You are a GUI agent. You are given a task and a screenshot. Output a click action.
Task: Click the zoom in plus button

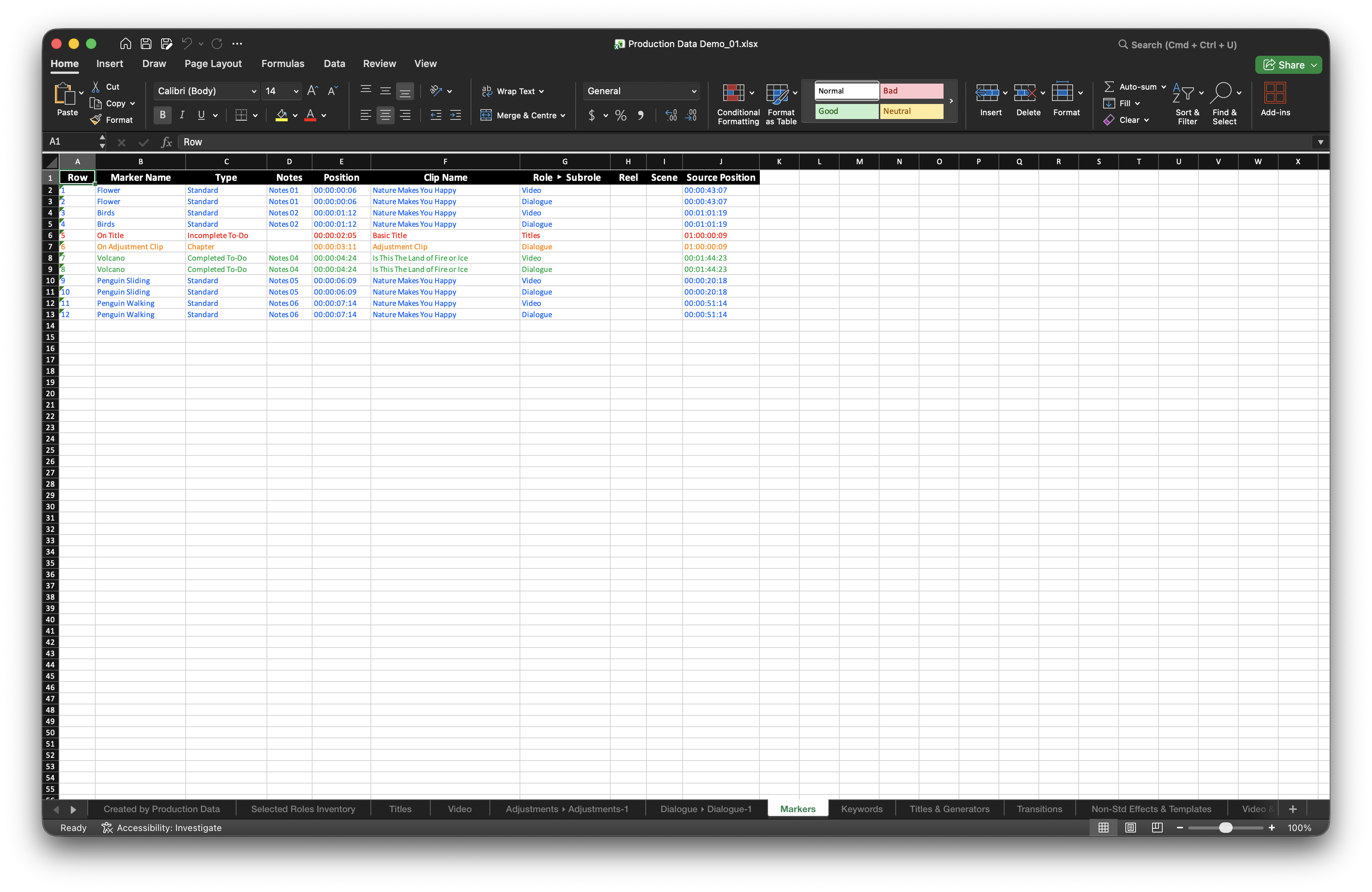click(x=1272, y=828)
